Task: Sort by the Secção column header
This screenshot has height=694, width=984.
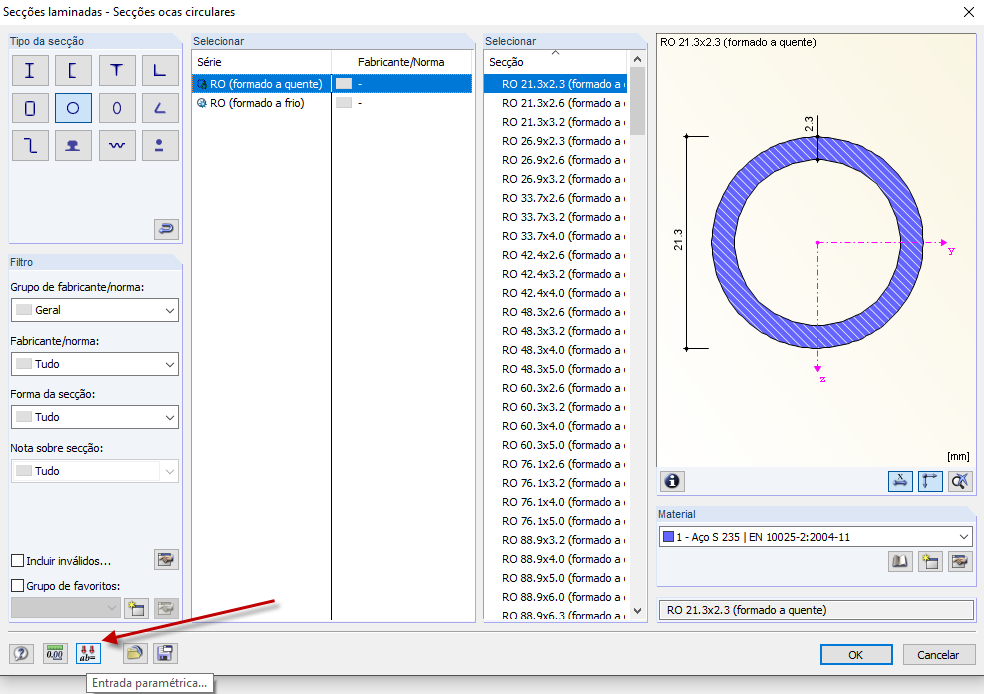Action: 555,62
